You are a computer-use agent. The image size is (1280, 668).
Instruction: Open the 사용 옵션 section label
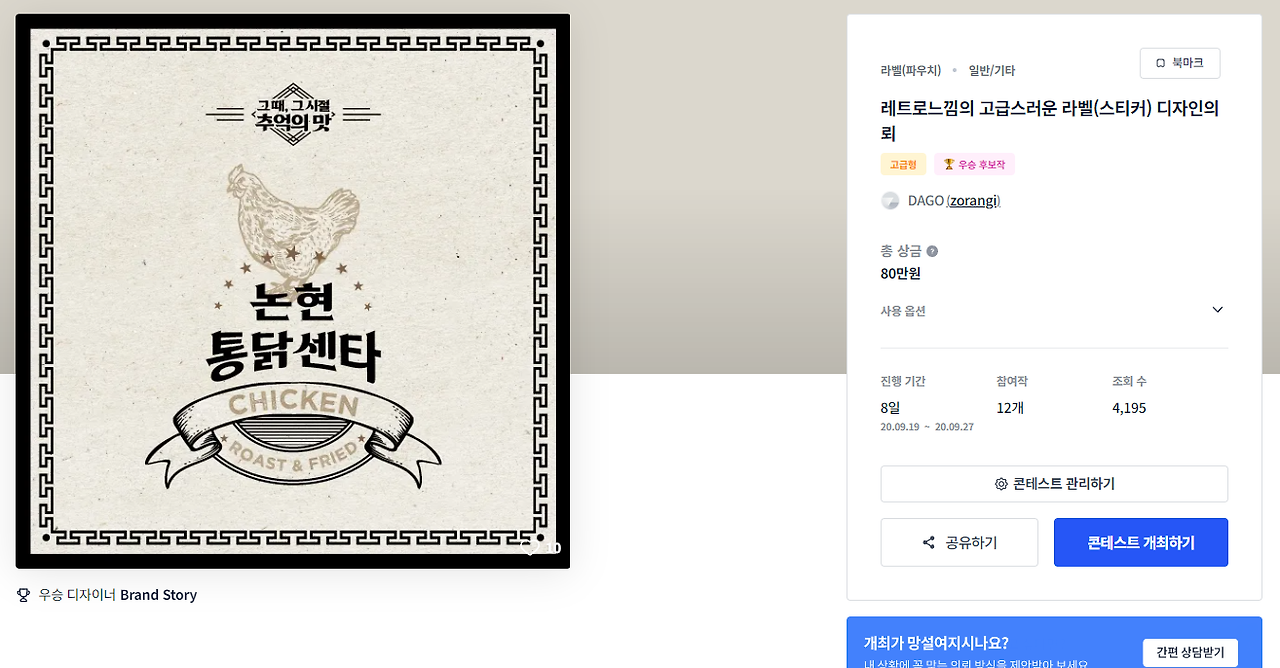[903, 311]
